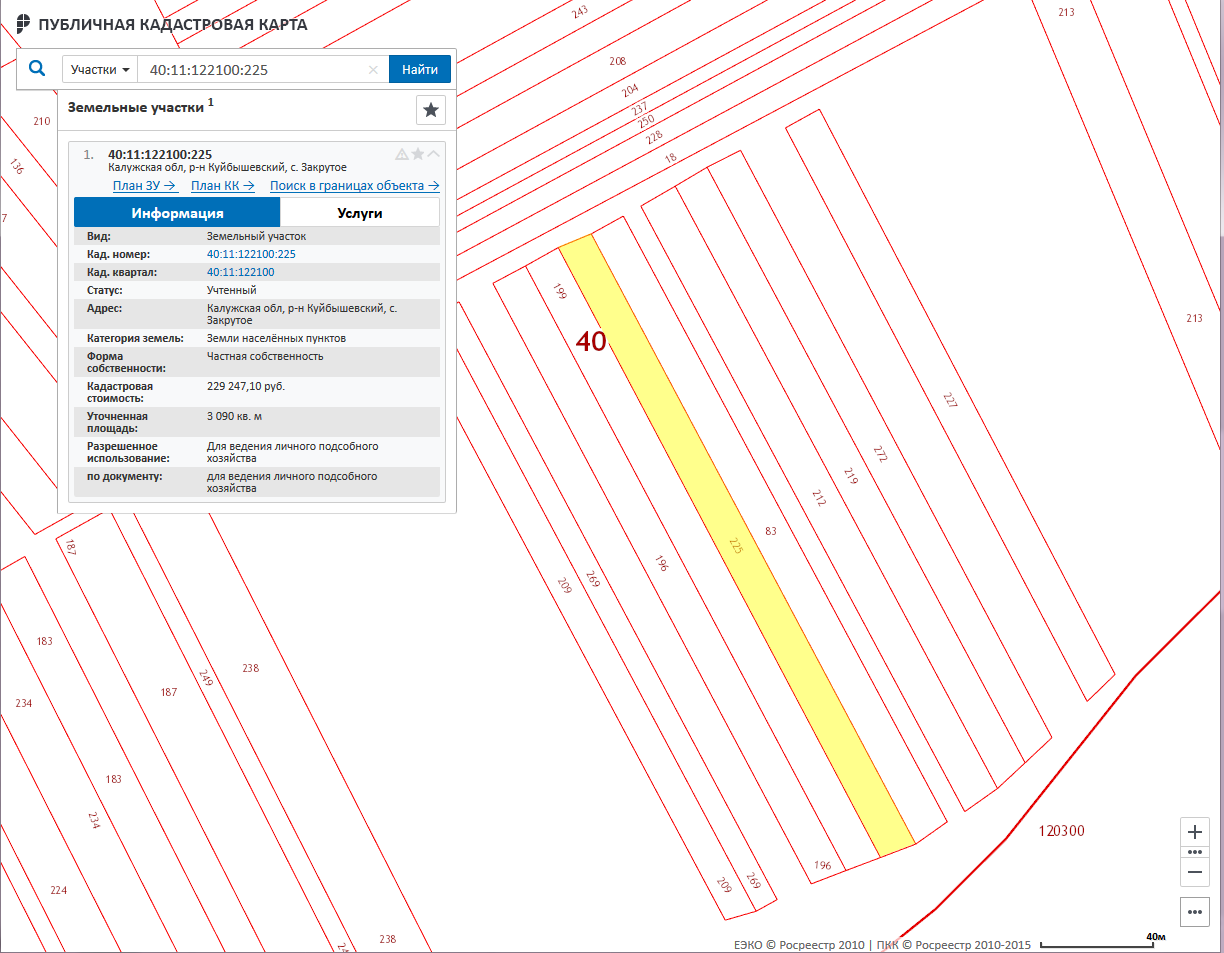Click the Кад. номер link 40:11:122100:225

(251, 254)
